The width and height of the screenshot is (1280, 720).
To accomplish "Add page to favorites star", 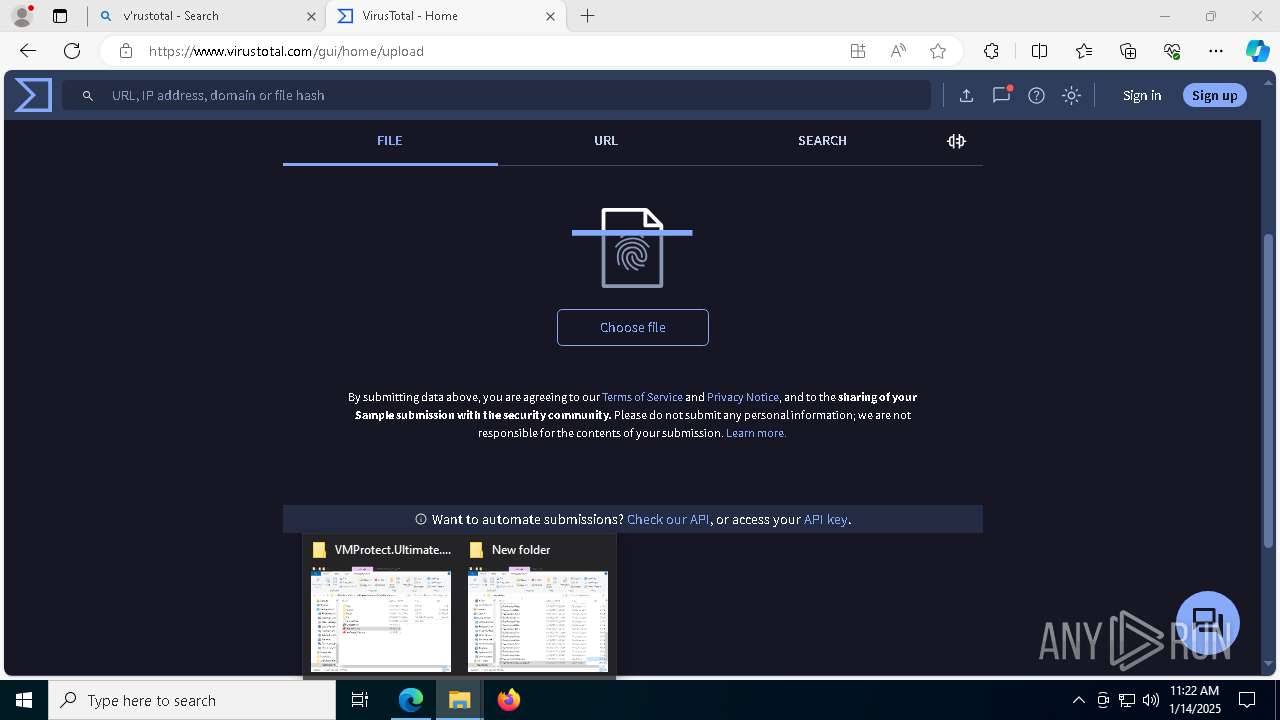I will click(x=938, y=51).
